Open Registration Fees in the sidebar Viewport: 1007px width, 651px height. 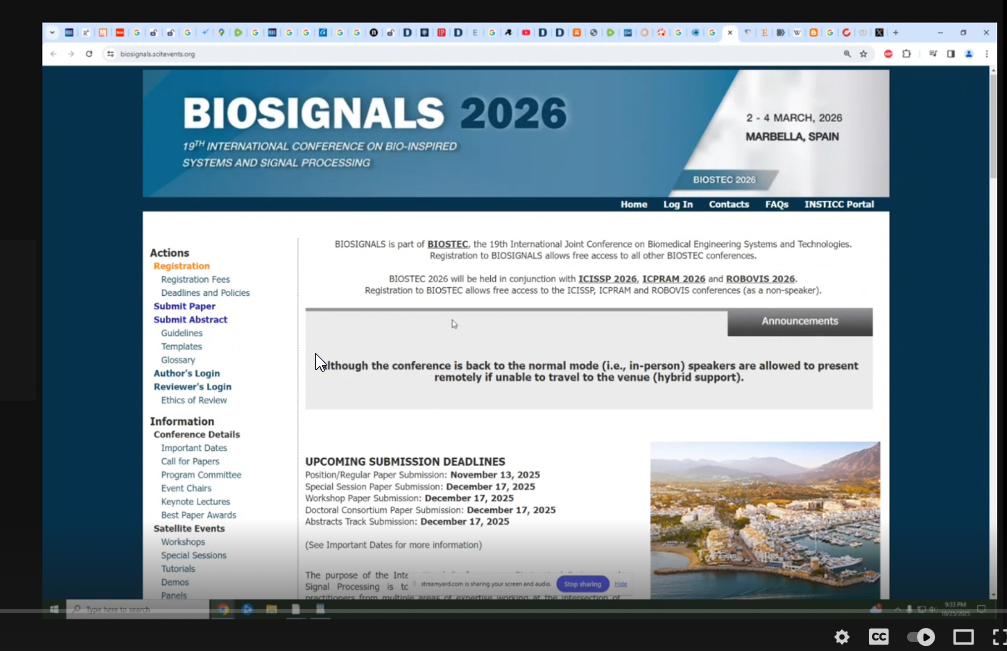tap(195, 280)
